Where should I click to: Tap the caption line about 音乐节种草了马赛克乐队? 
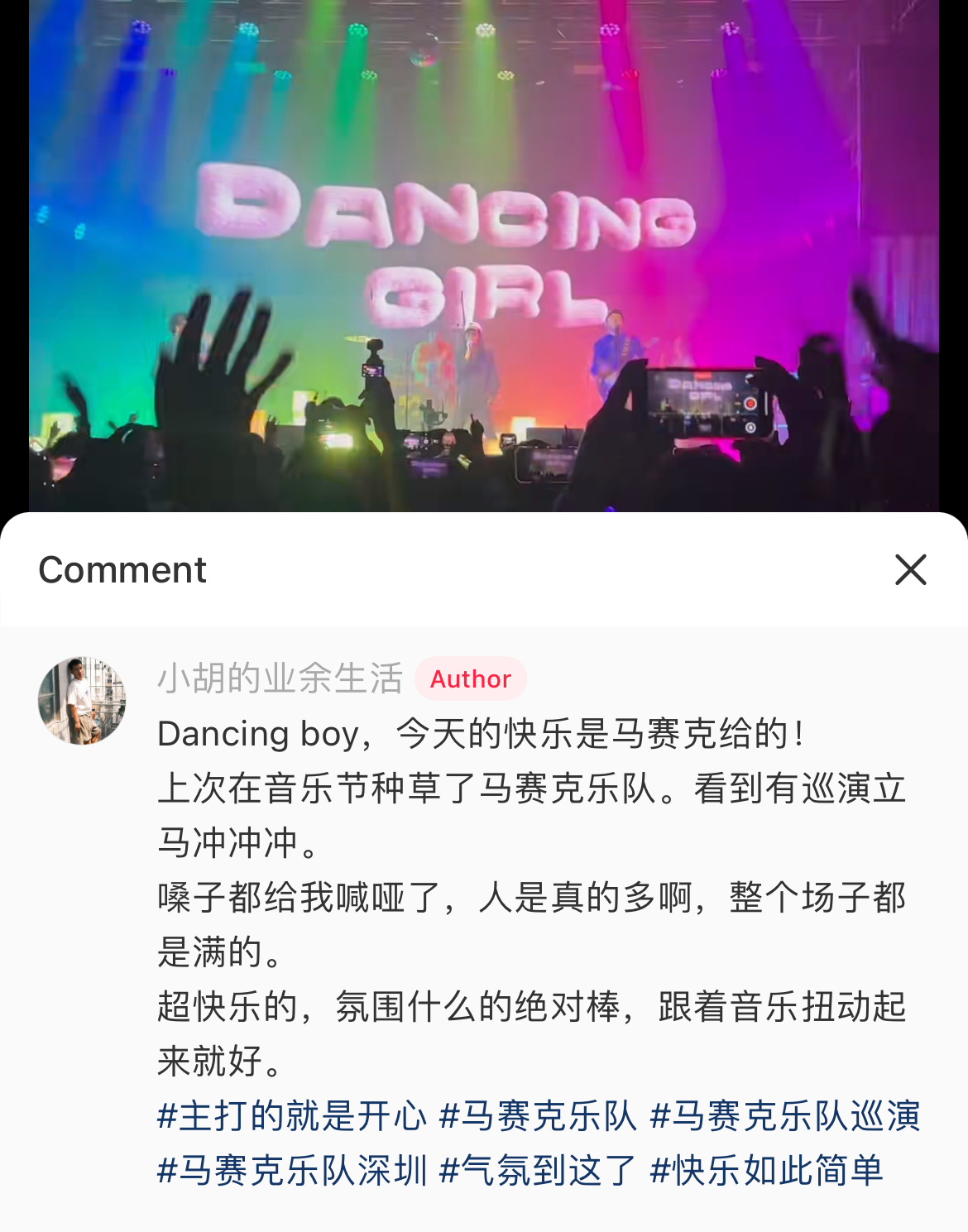tap(532, 788)
